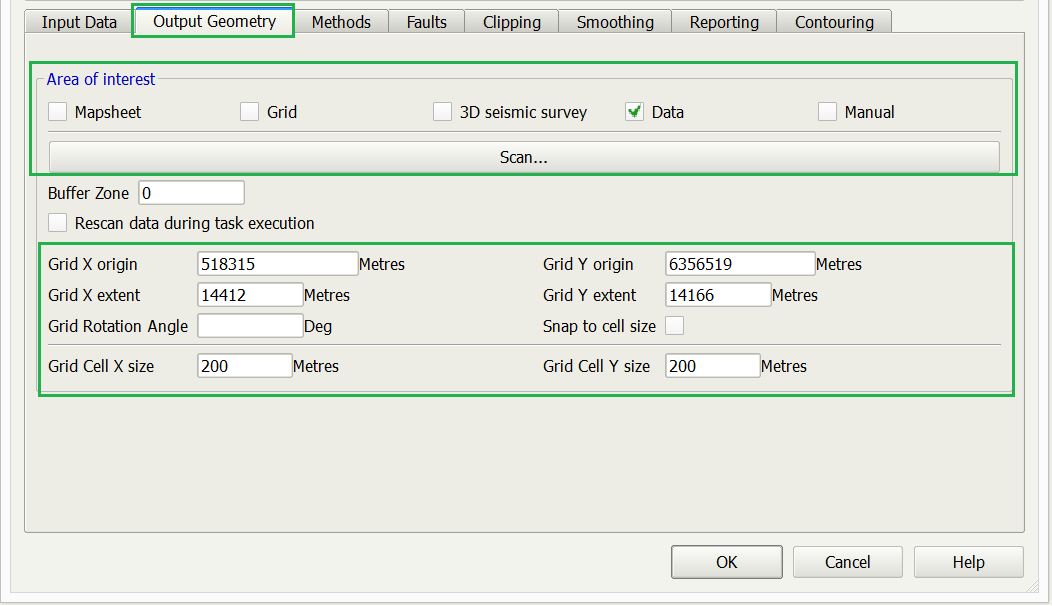Select the Faults tab
The width and height of the screenshot is (1052, 606).
[x=427, y=22]
